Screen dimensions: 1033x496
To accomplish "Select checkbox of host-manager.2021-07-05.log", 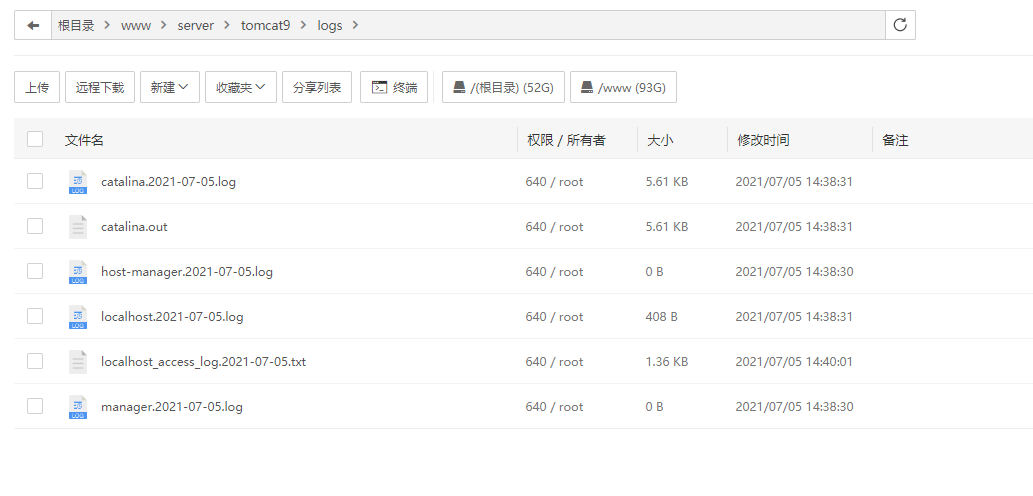I will (35, 271).
